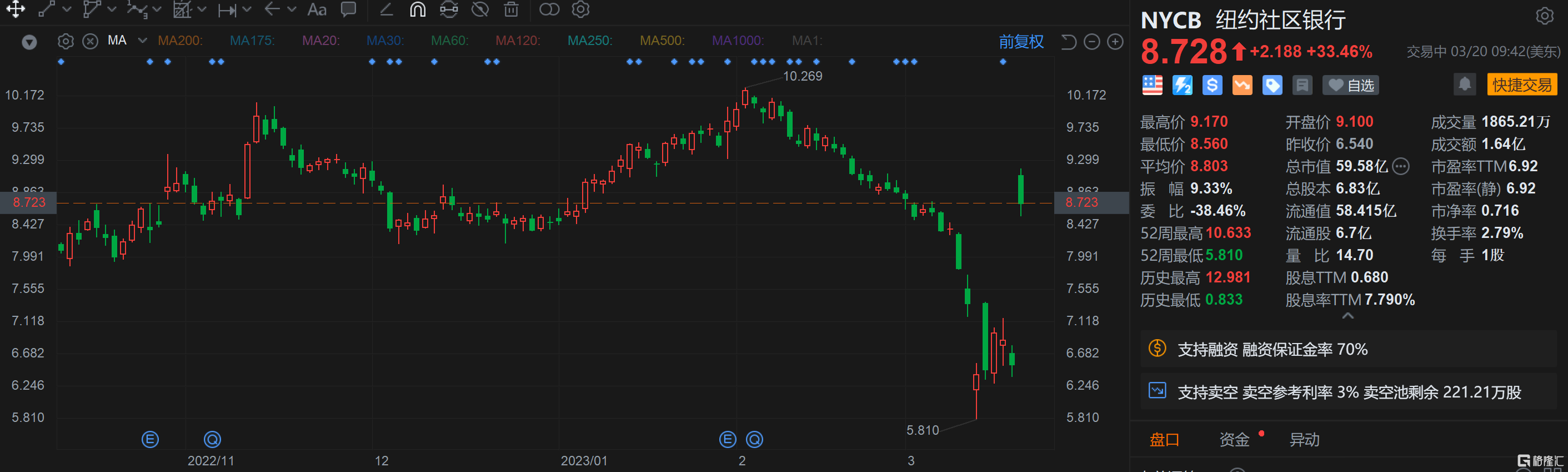Zoom out chart with minus button
1568x472 pixels.
1092,41
